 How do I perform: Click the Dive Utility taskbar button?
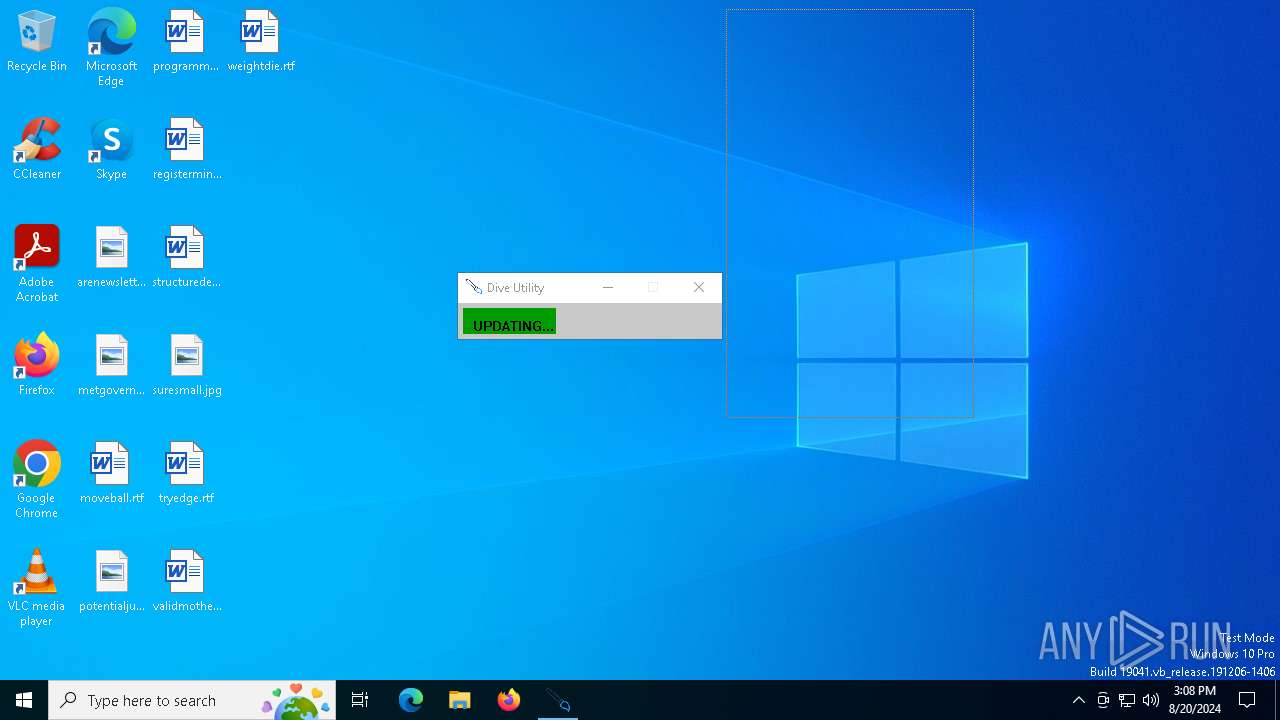[558, 700]
